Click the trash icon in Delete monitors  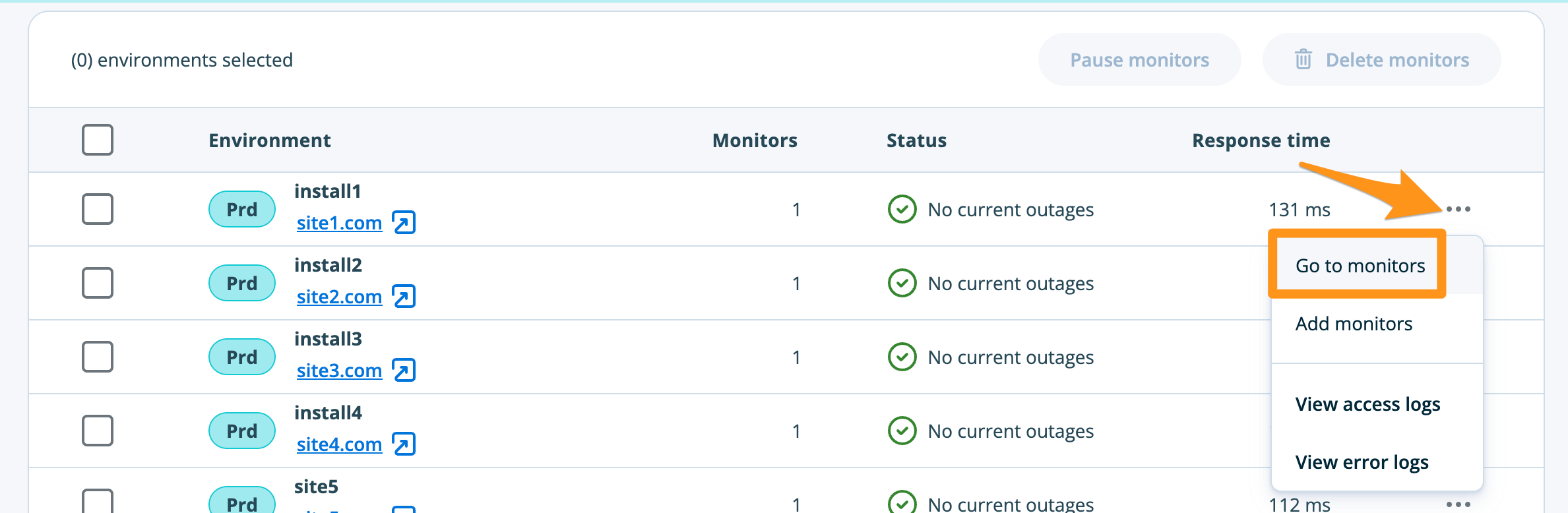point(1303,59)
